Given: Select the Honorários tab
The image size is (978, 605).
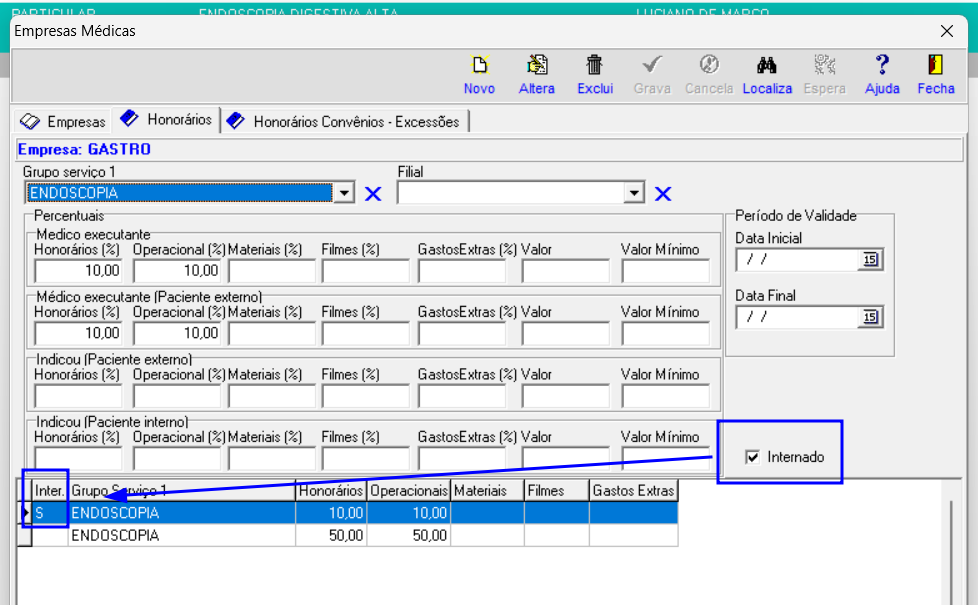Looking at the screenshot, I should click(167, 119).
